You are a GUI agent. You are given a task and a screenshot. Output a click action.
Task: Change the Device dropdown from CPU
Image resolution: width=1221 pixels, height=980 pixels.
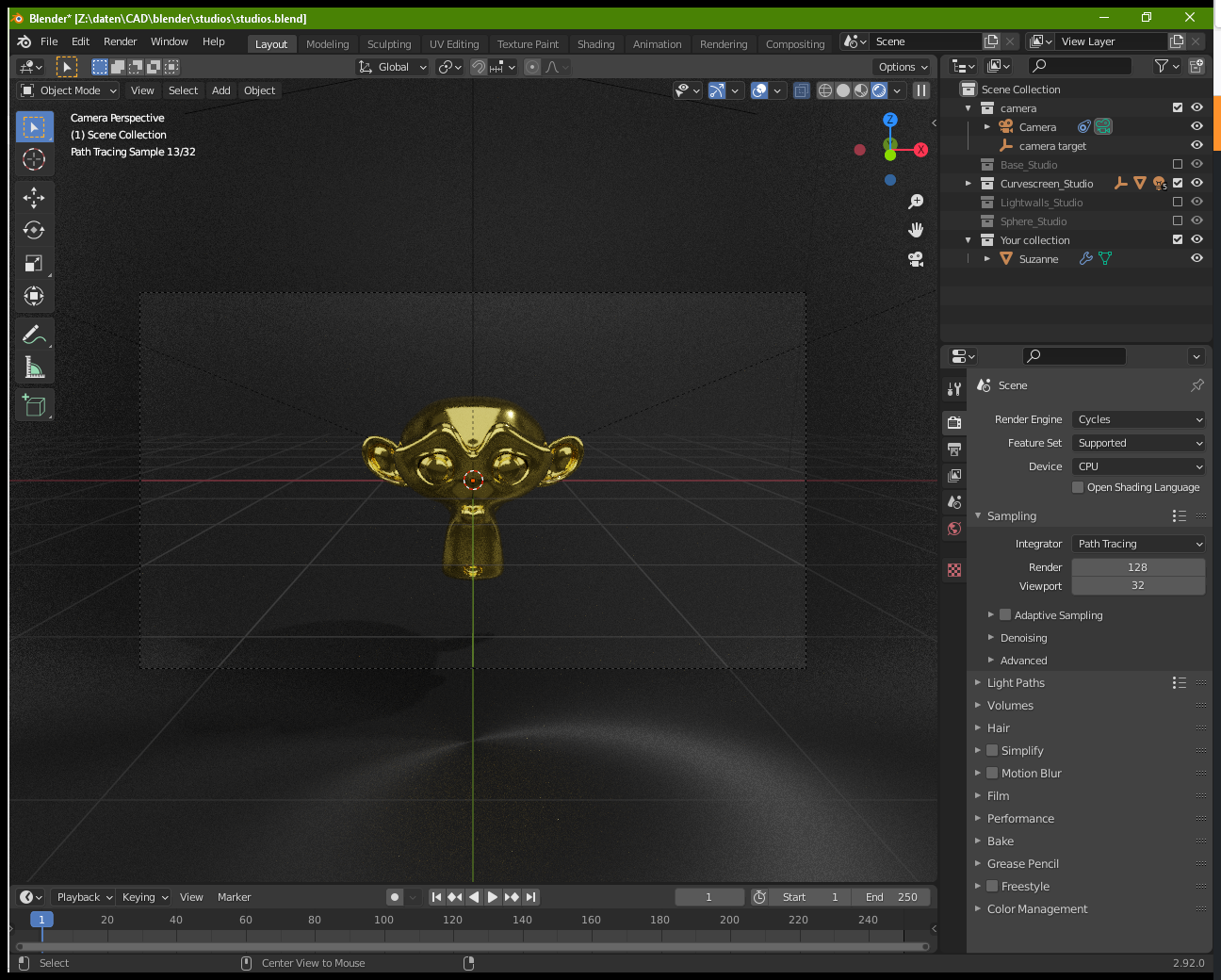(1138, 465)
